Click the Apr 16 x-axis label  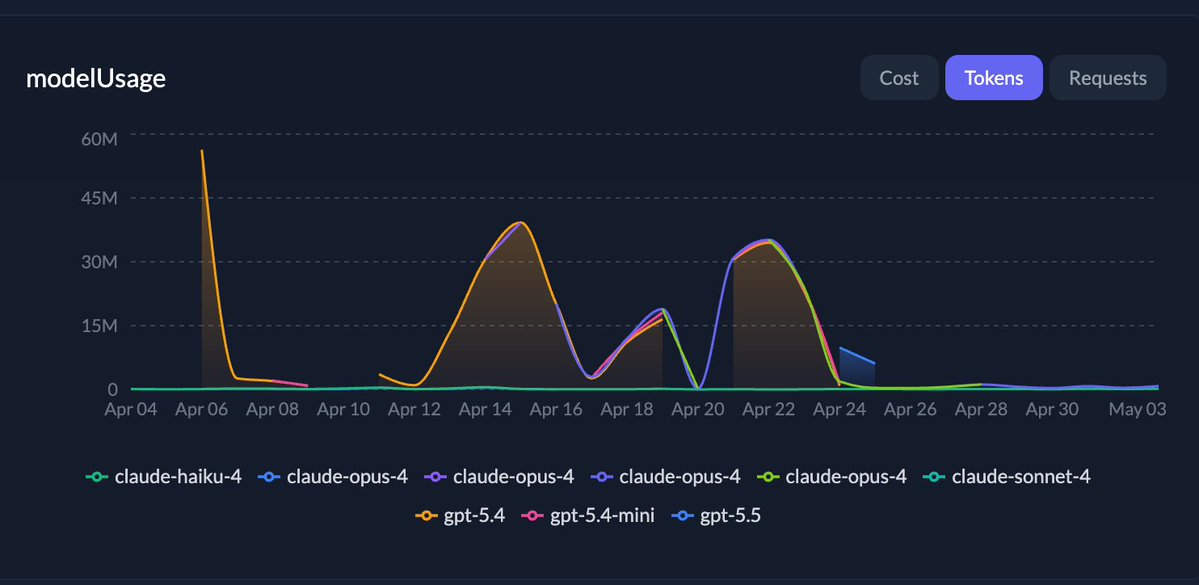(x=556, y=410)
